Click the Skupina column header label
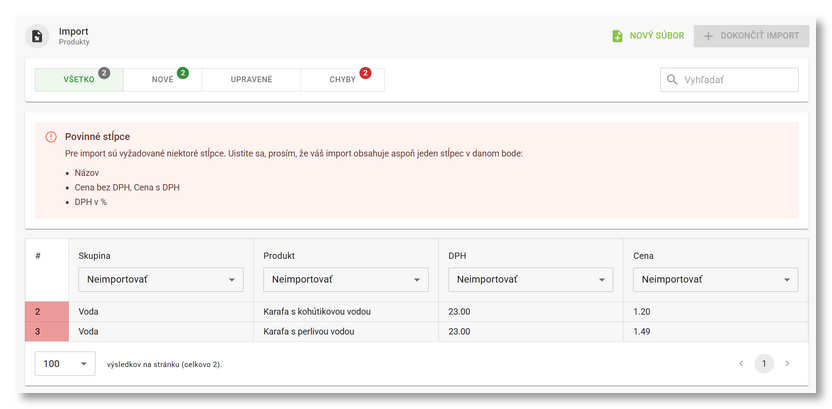 coord(94,256)
